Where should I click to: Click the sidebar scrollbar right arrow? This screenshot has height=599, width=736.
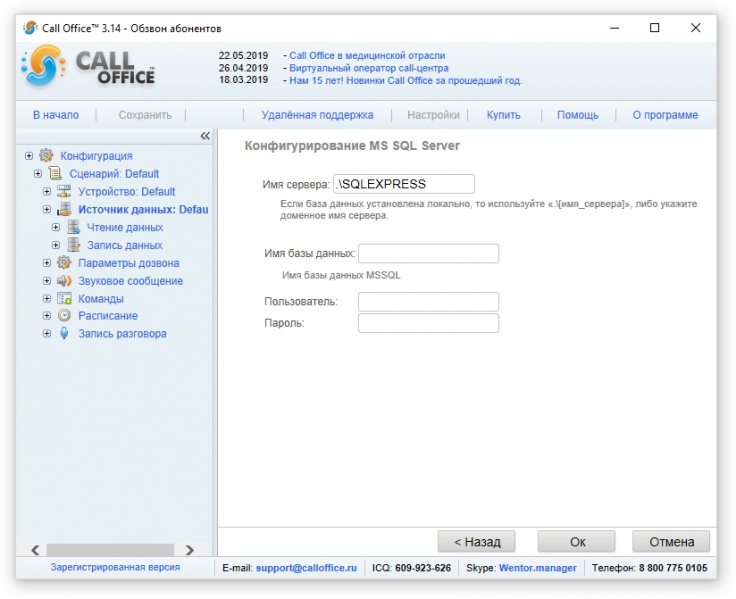pos(190,550)
